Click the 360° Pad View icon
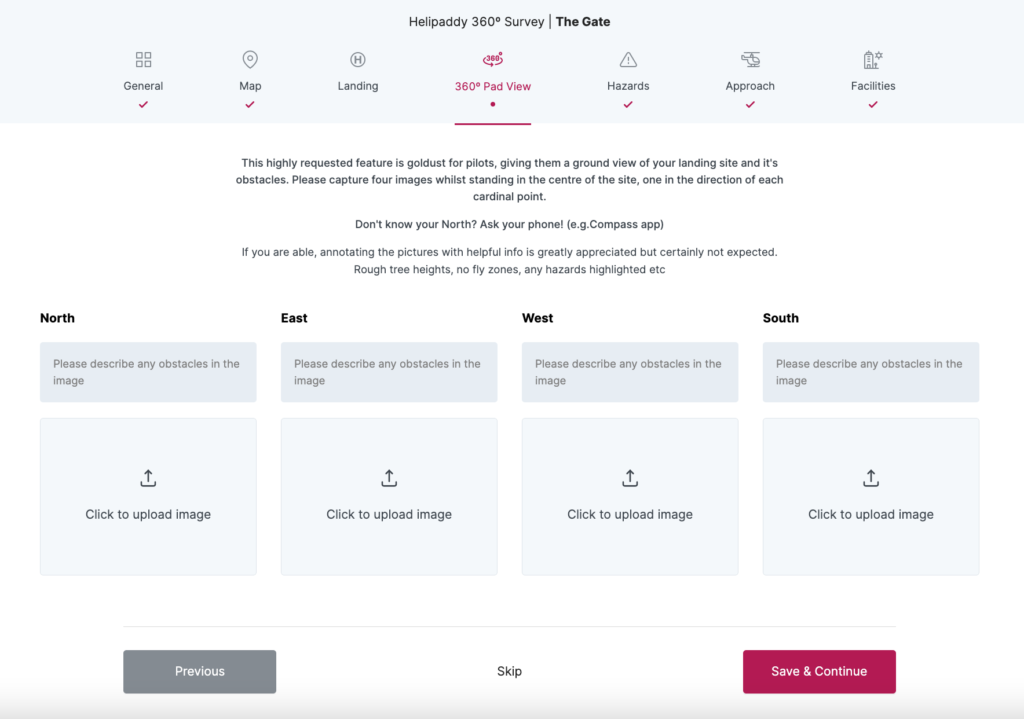Screen dimensions: 1024x719 (x=492, y=60)
